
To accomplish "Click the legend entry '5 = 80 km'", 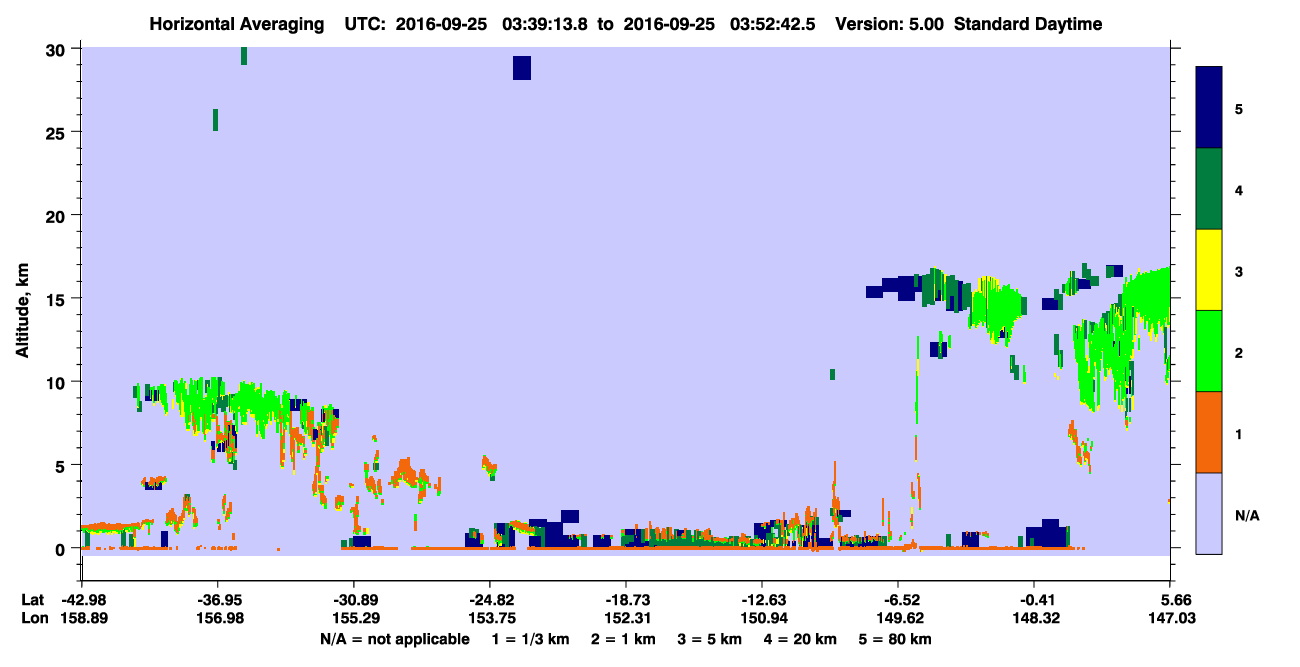I will tap(893, 639).
